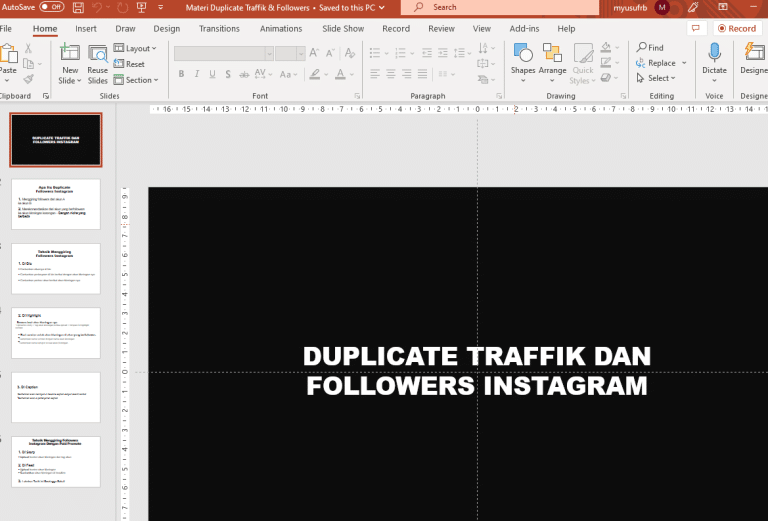Click the Format Painter brush icon
This screenshot has width=768, height=521.
pyautogui.click(x=27, y=79)
